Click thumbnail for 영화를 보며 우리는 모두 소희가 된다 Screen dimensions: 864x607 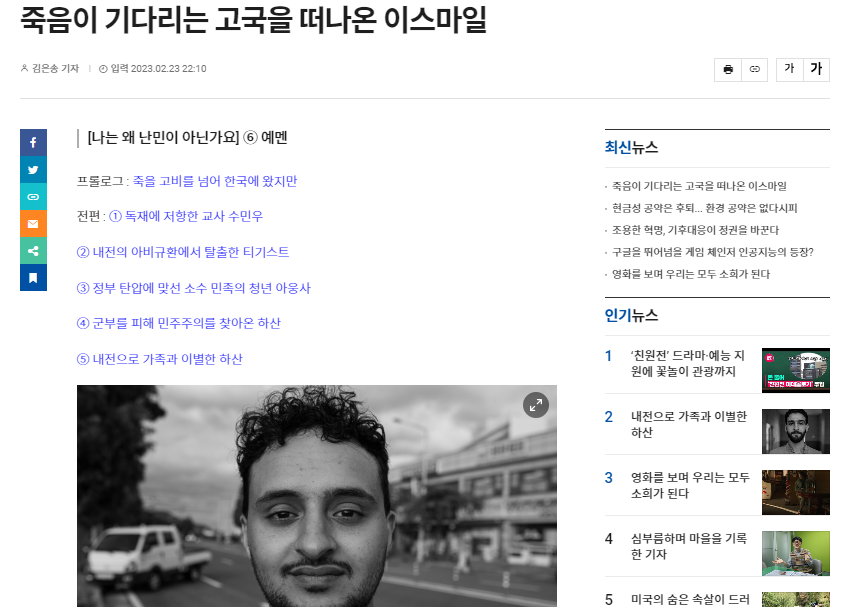click(796, 492)
